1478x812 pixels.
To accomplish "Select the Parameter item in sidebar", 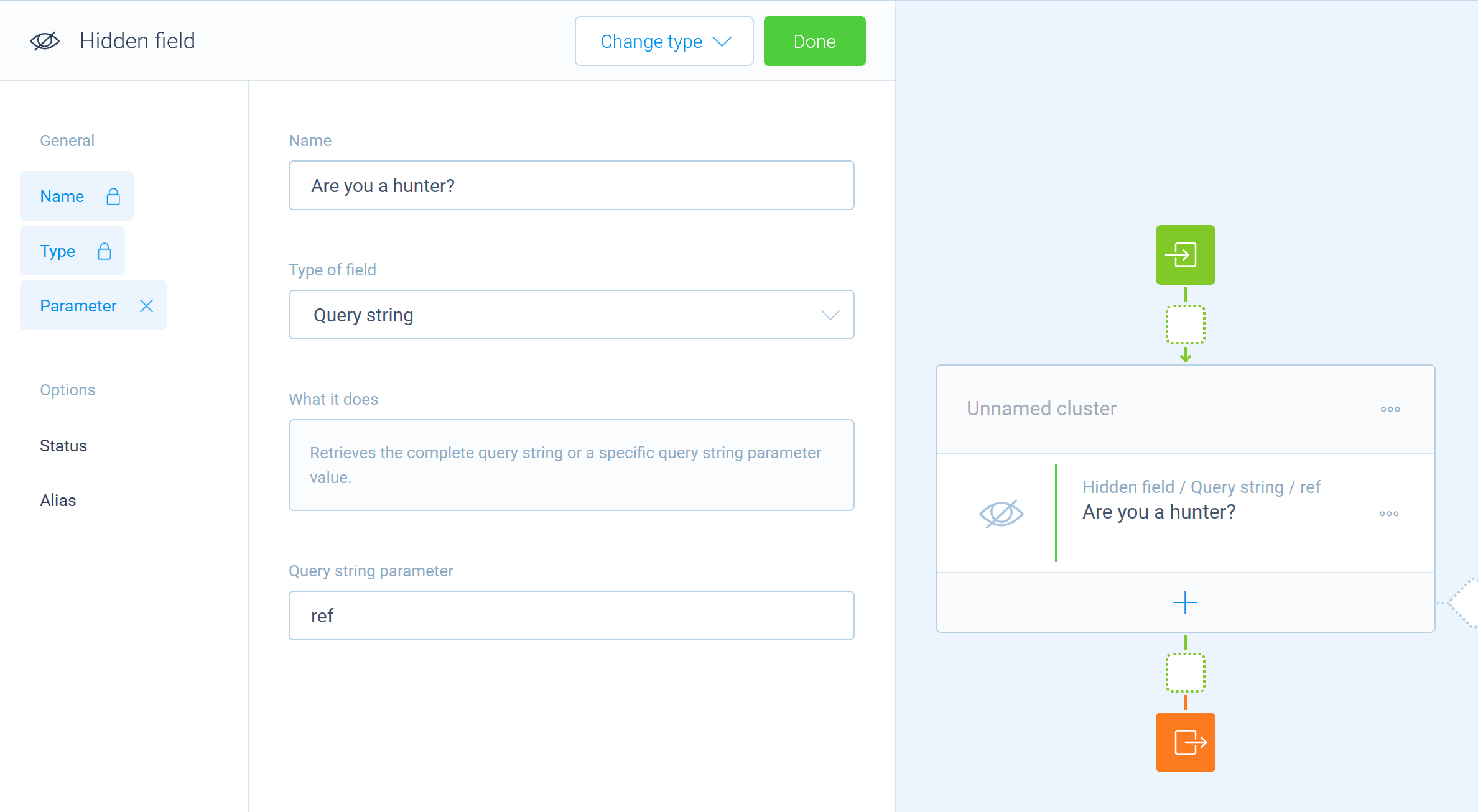I will [93, 305].
